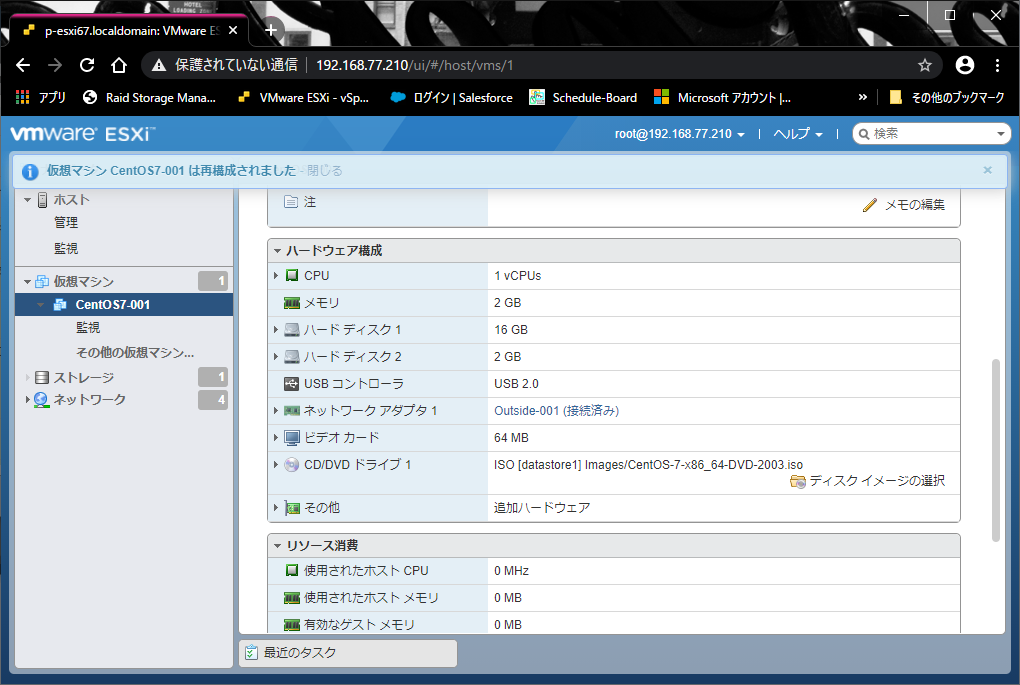Go to the browser home page
This screenshot has height=685, width=1020.
point(118,65)
